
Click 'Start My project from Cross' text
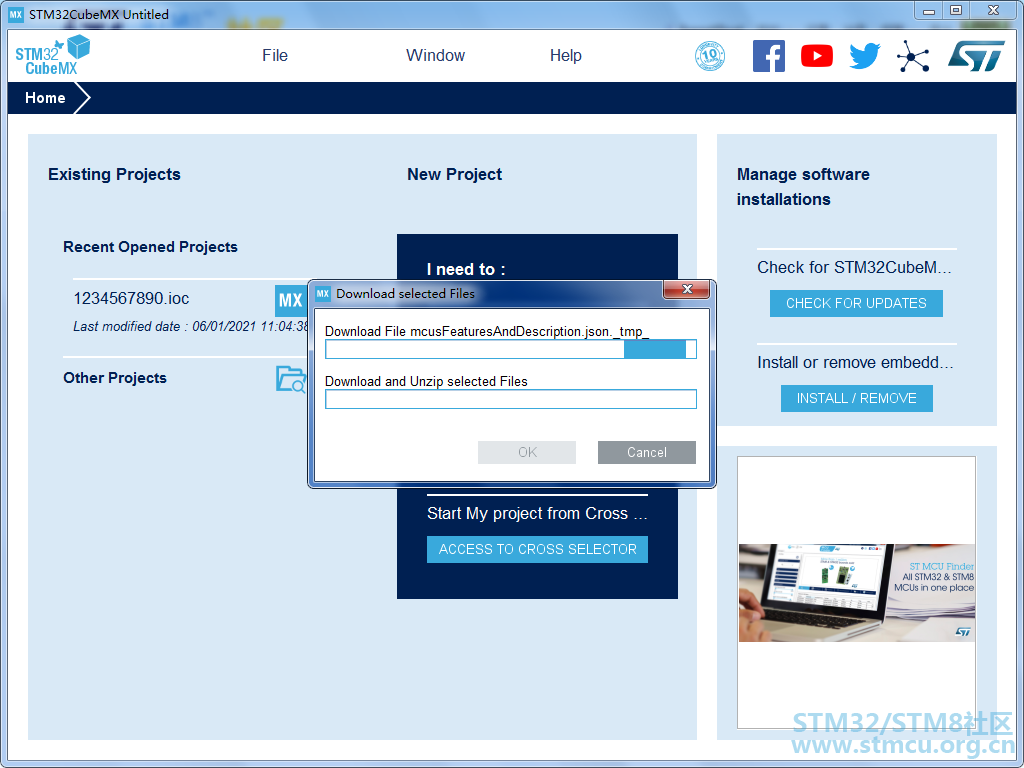coord(537,513)
